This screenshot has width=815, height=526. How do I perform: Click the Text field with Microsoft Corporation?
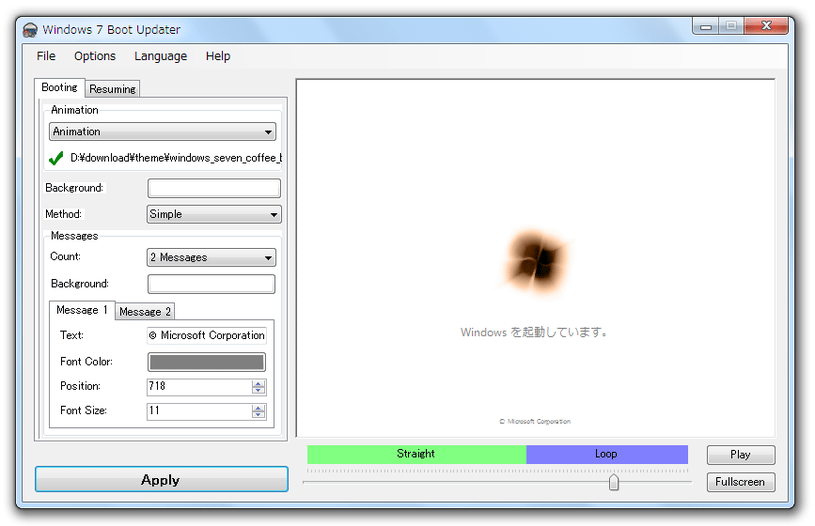[207, 335]
